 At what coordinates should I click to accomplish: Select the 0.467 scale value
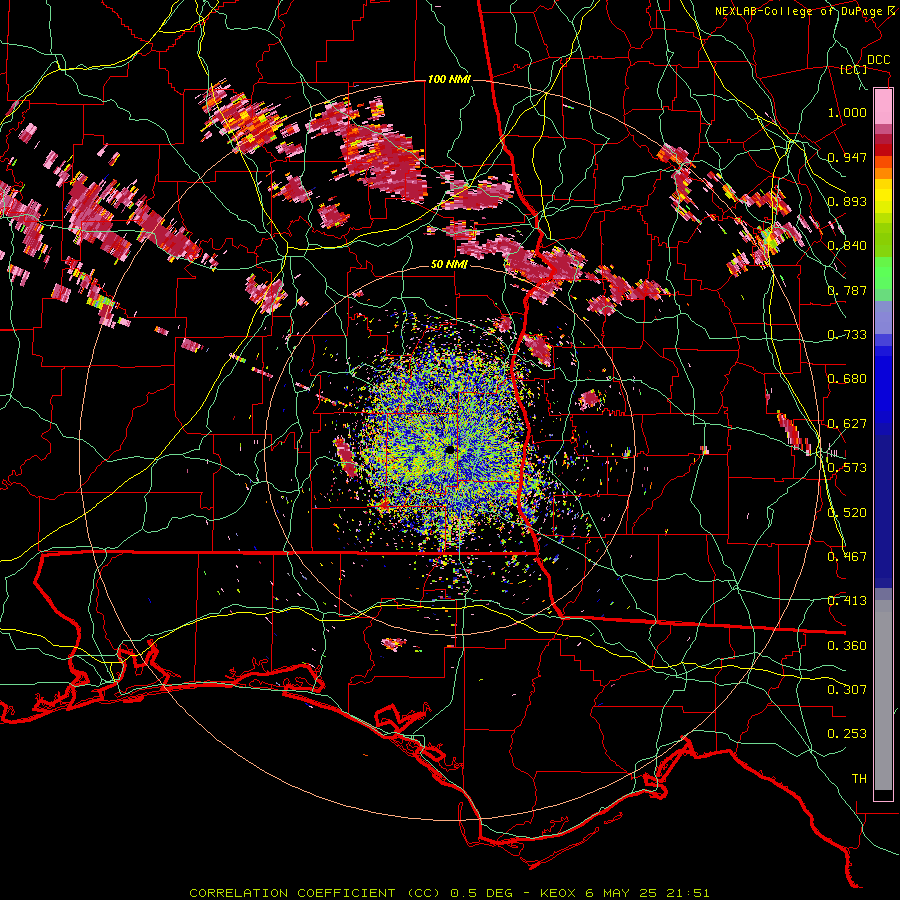847,557
